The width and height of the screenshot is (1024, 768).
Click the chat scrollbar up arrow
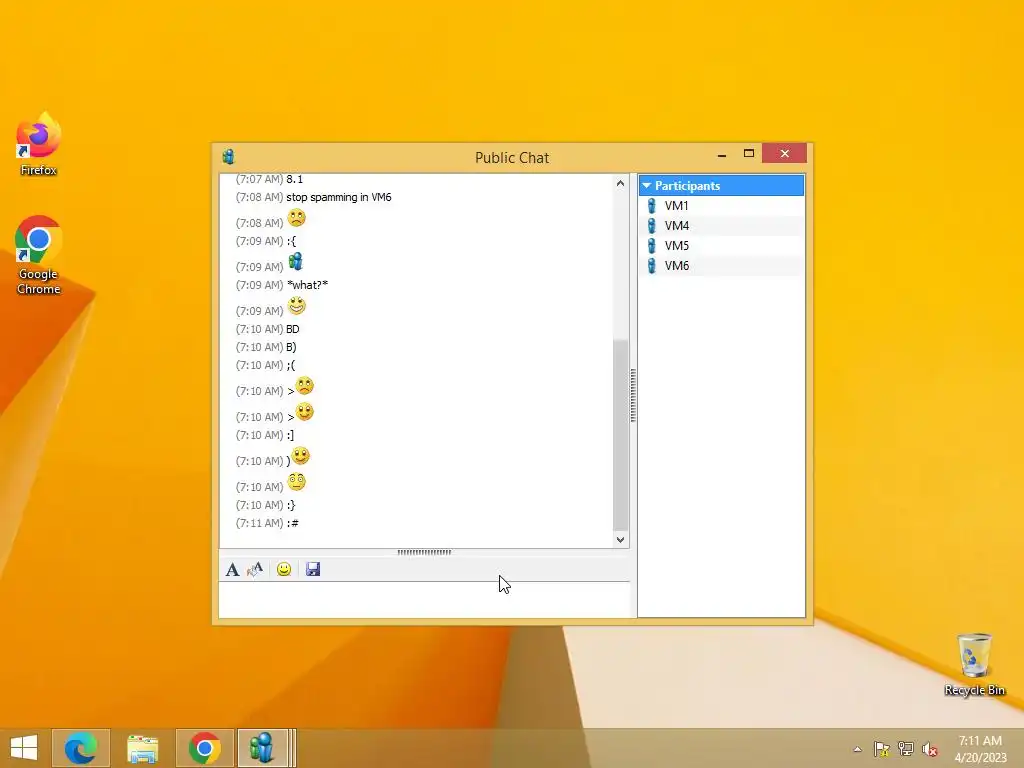click(x=620, y=184)
